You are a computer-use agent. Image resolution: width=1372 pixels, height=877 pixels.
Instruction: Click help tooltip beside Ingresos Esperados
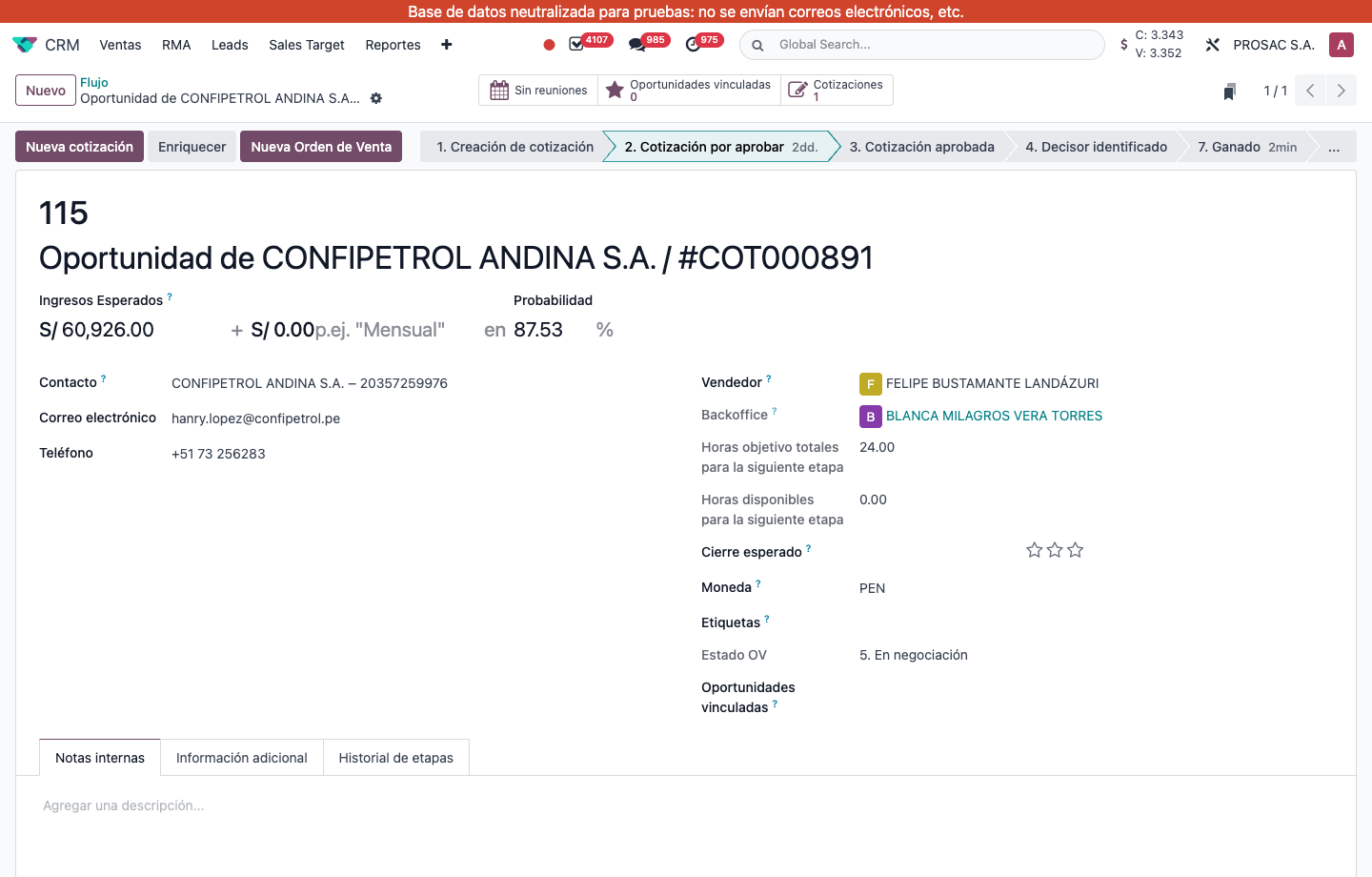[x=170, y=296]
